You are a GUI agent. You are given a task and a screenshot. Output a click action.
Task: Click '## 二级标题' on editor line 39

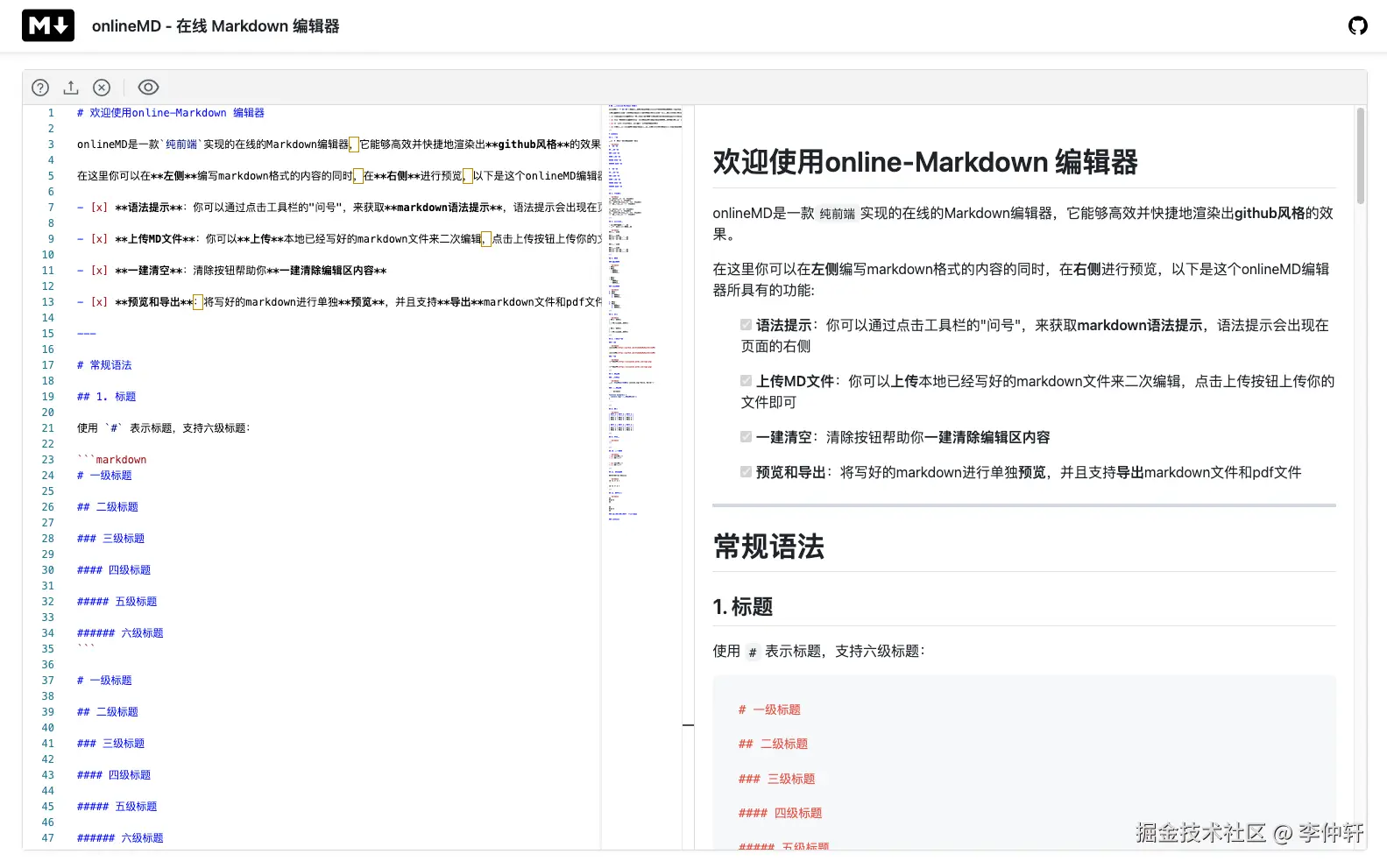[x=108, y=712]
